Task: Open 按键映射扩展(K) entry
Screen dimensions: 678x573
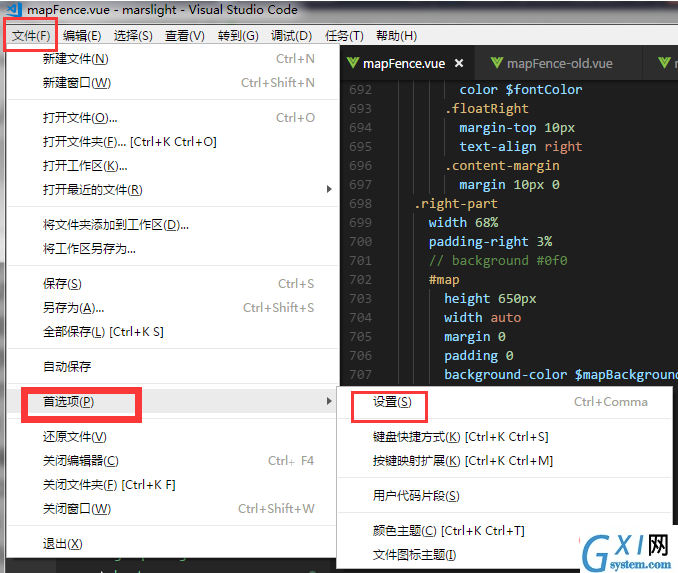Action: (505, 461)
